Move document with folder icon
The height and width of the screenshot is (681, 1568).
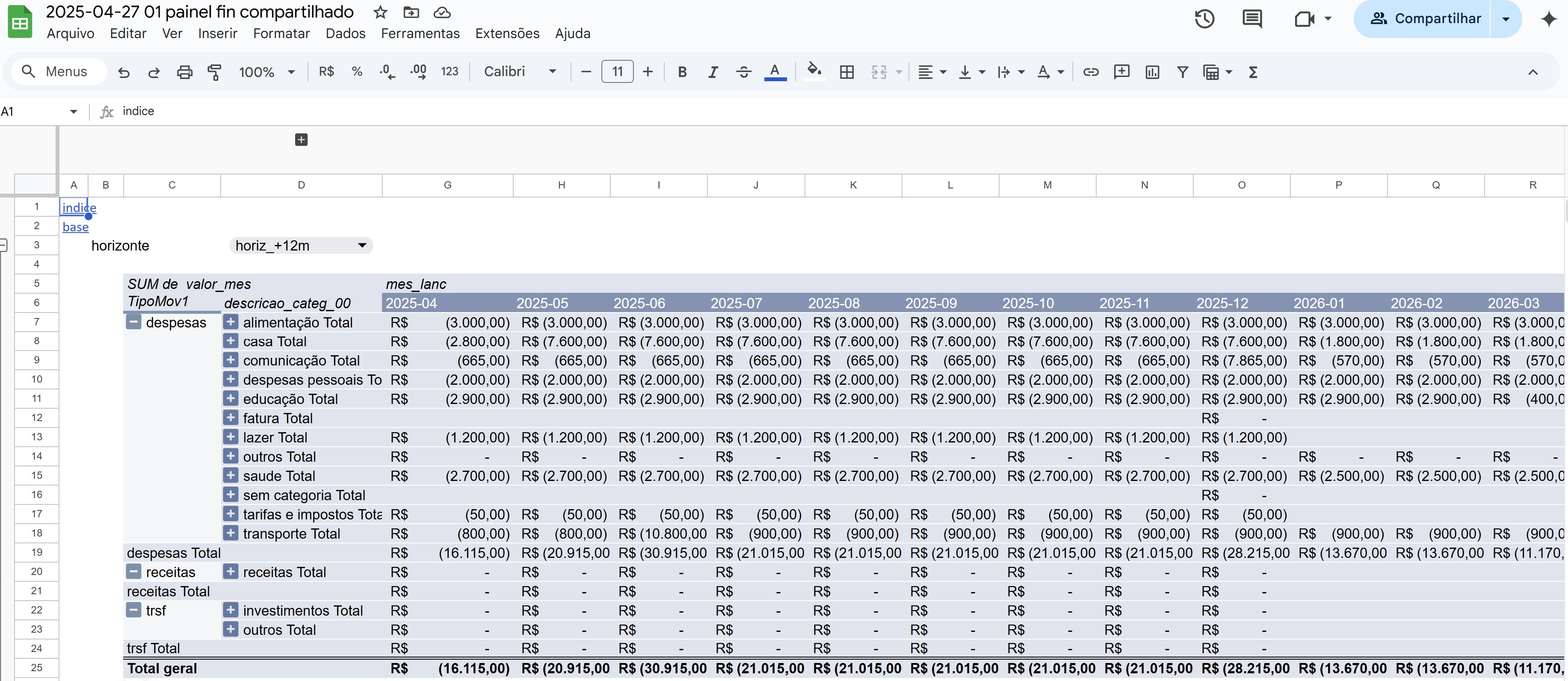click(x=411, y=12)
